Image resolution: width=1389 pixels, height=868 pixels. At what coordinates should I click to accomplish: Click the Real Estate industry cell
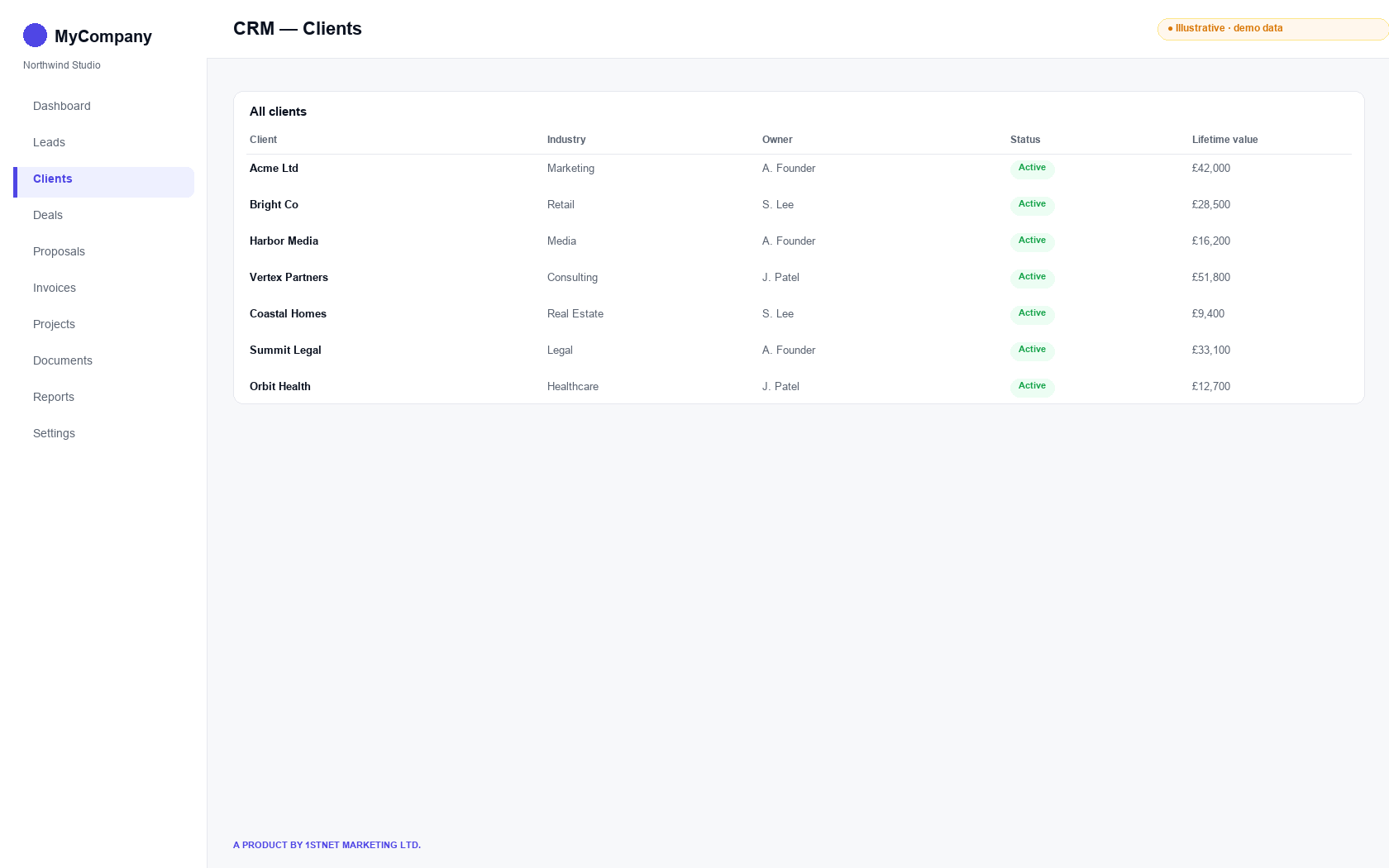pos(575,313)
